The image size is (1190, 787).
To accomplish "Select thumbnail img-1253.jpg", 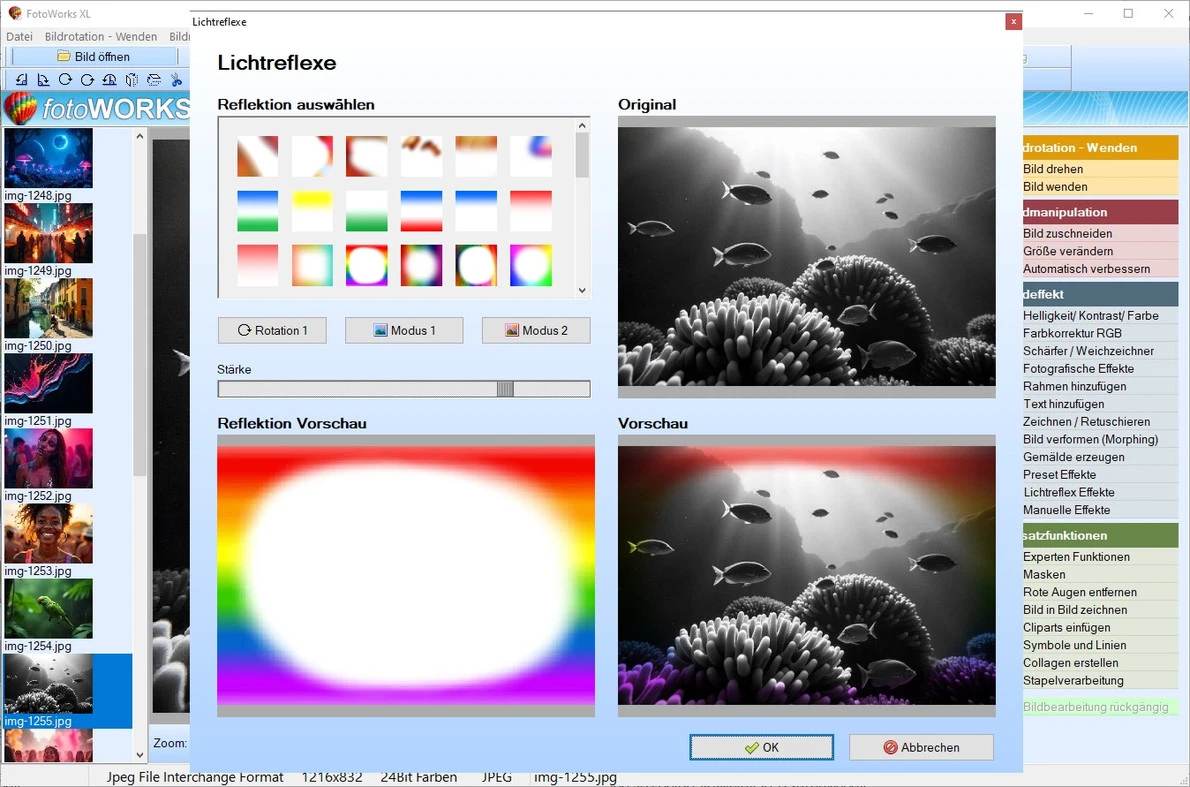I will [x=48, y=534].
